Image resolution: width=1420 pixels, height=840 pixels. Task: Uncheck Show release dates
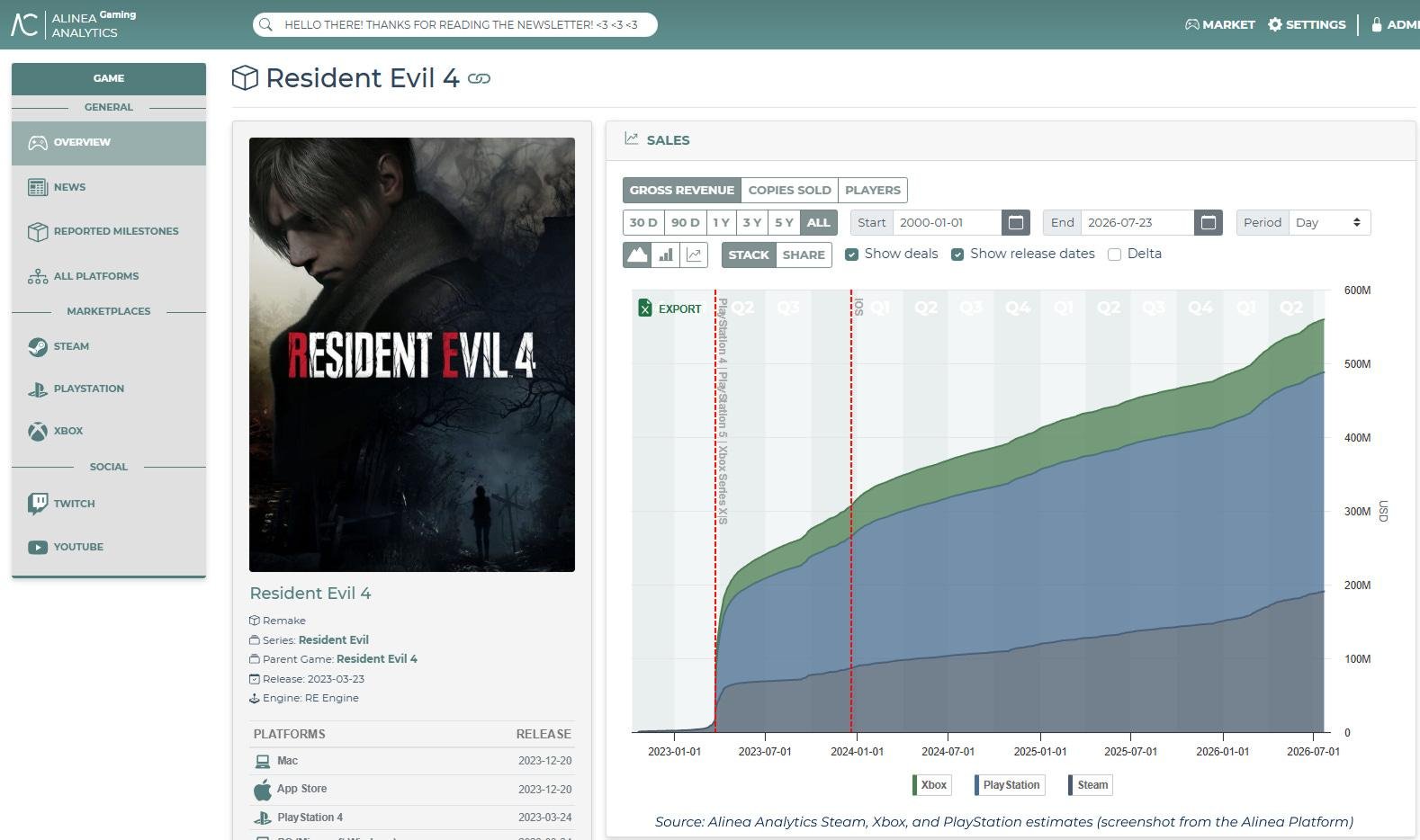(x=957, y=255)
